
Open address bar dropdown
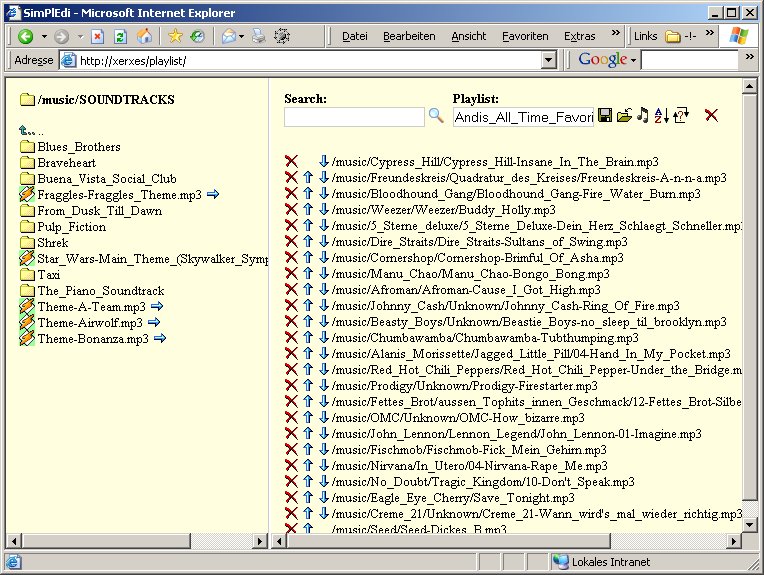[549, 60]
